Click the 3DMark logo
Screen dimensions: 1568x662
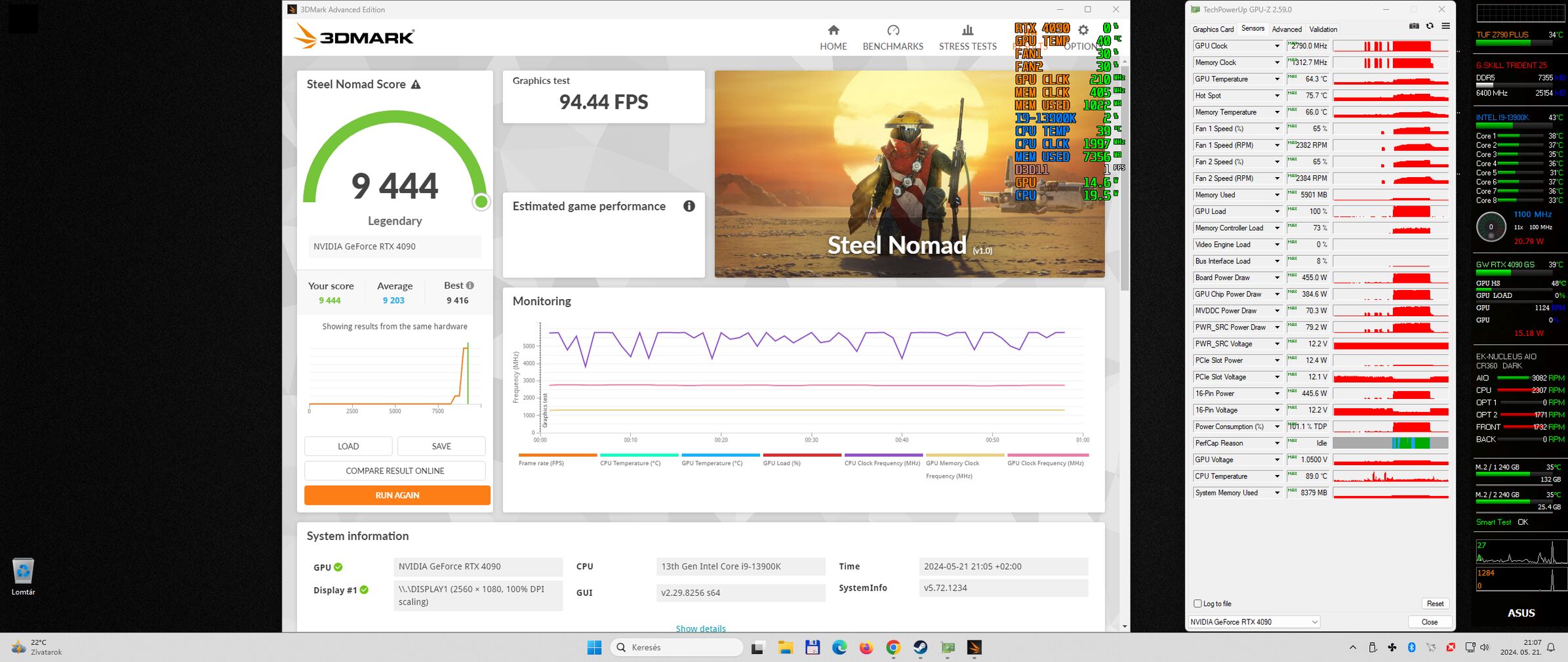[x=353, y=36]
